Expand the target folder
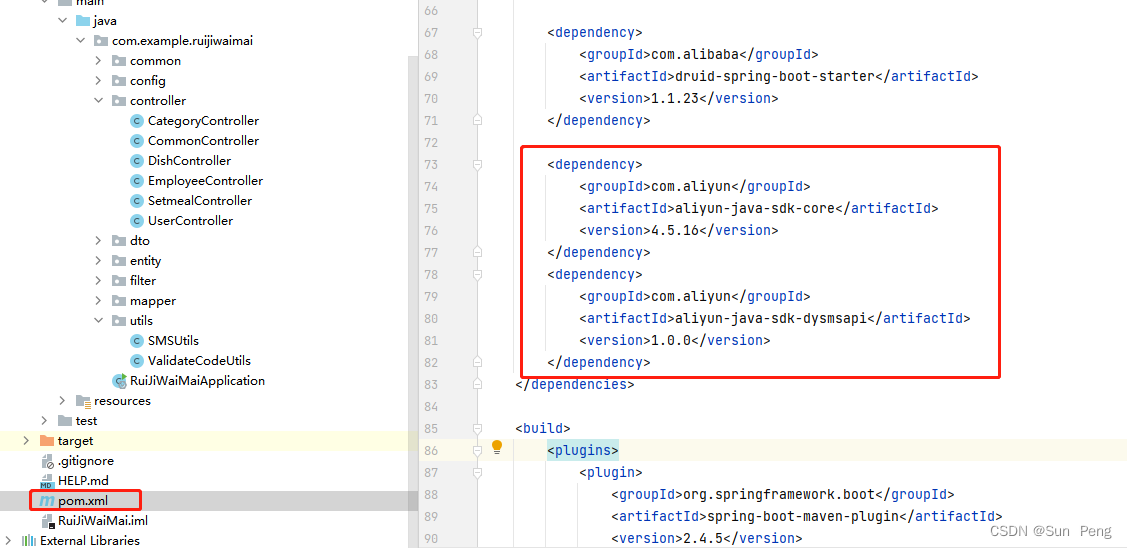1127x548 pixels. pyautogui.click(x=27, y=440)
